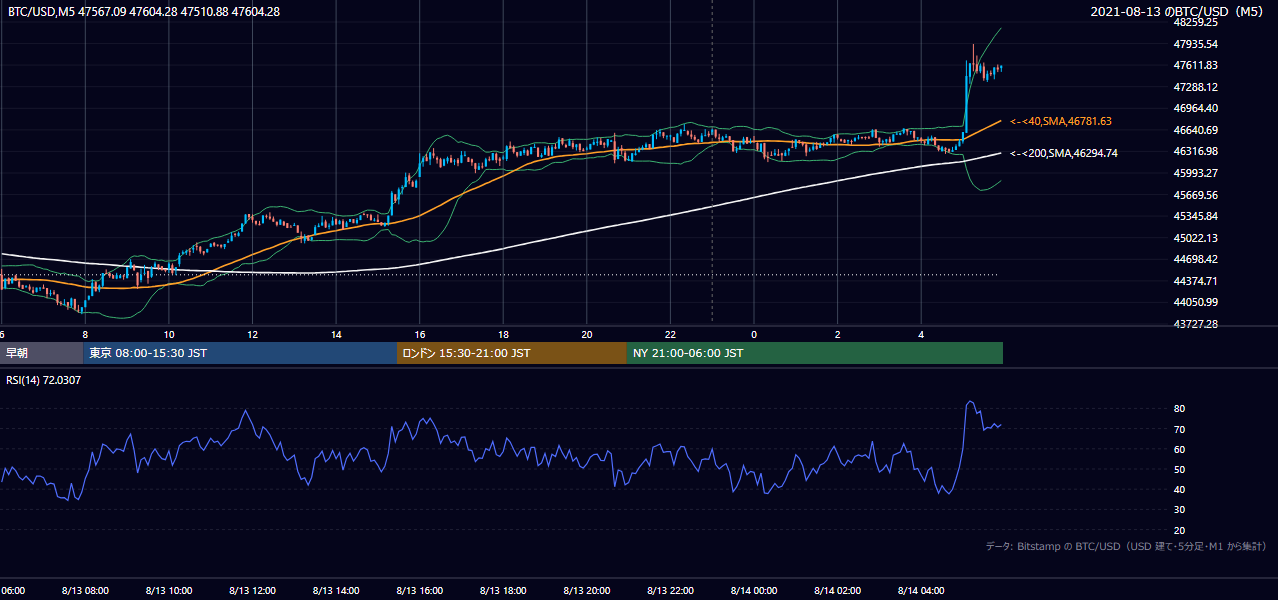
Task: Click hour tick 2 below the price chart
Action: [x=837, y=334]
